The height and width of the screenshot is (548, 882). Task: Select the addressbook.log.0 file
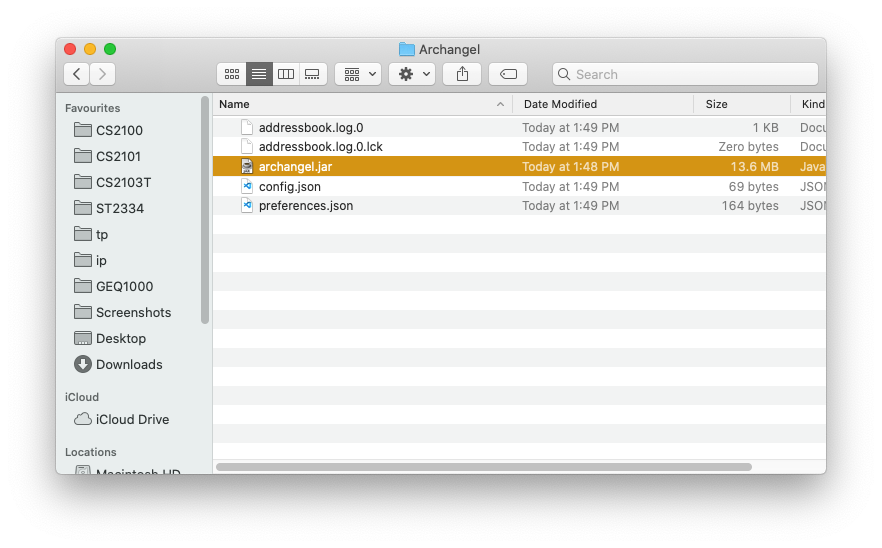pos(519,128)
